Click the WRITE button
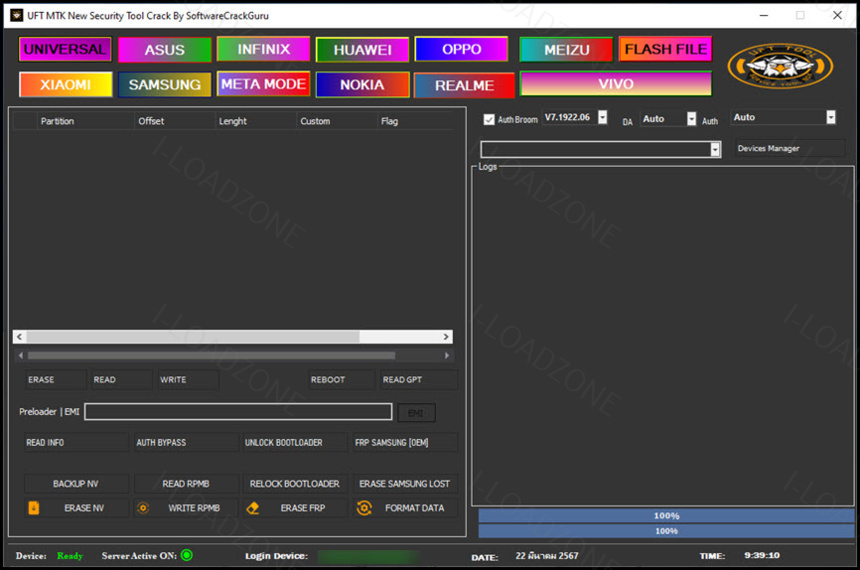Image resolution: width=860 pixels, height=570 pixels. (x=188, y=380)
